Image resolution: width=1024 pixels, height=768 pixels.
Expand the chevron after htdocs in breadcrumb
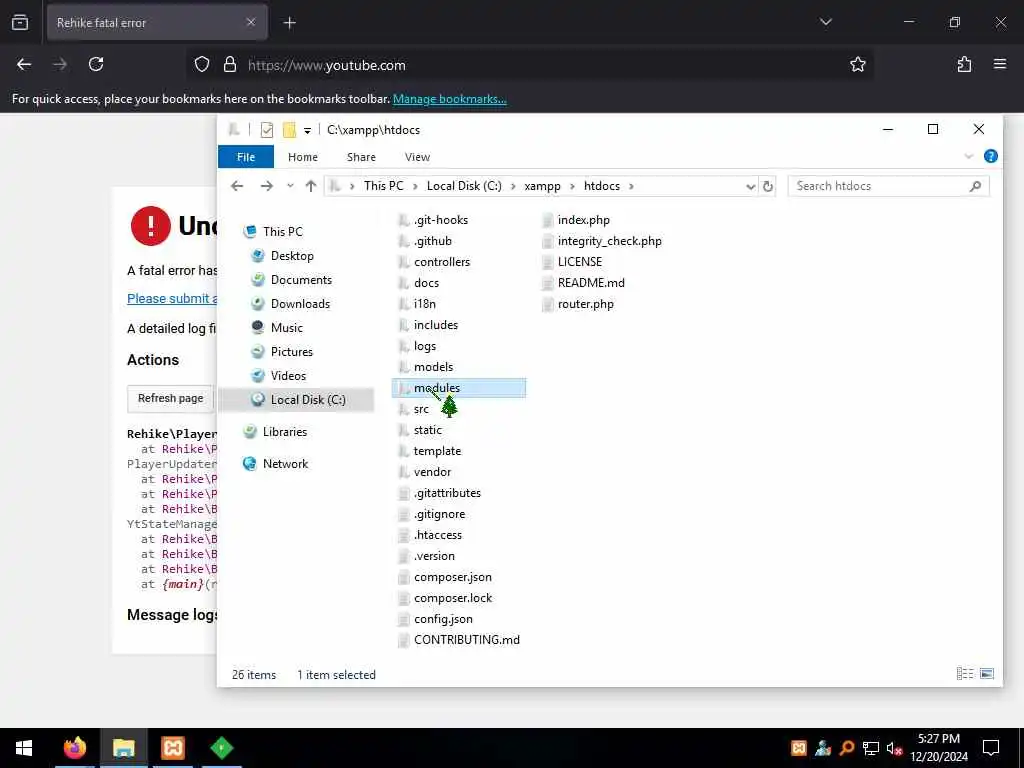pos(631,187)
